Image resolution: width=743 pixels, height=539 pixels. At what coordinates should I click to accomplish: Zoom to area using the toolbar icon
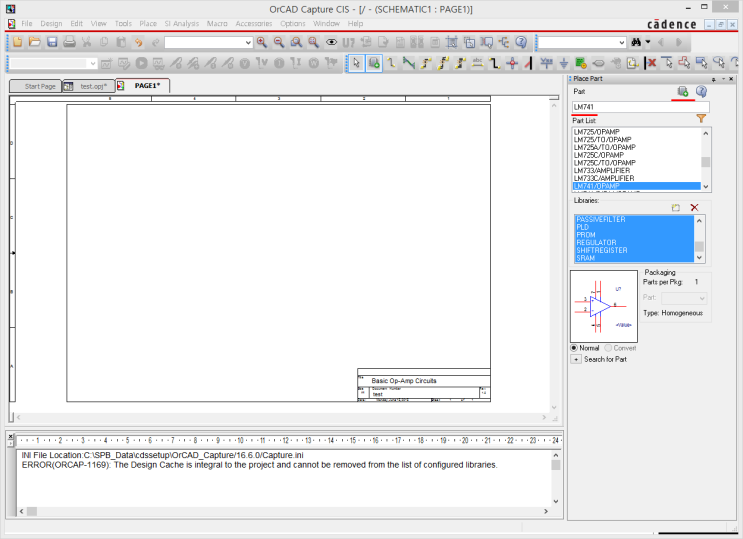(296, 42)
